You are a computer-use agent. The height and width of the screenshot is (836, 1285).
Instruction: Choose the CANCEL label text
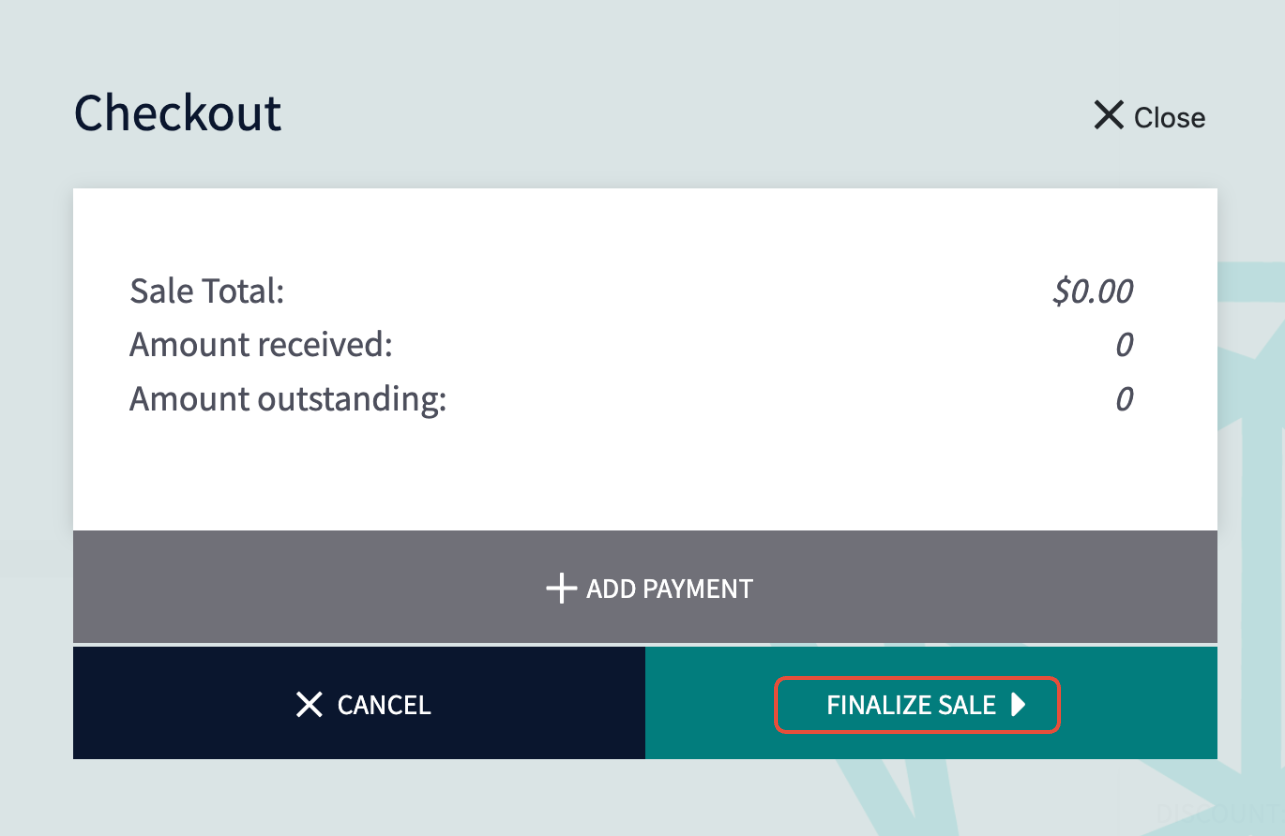(x=384, y=705)
